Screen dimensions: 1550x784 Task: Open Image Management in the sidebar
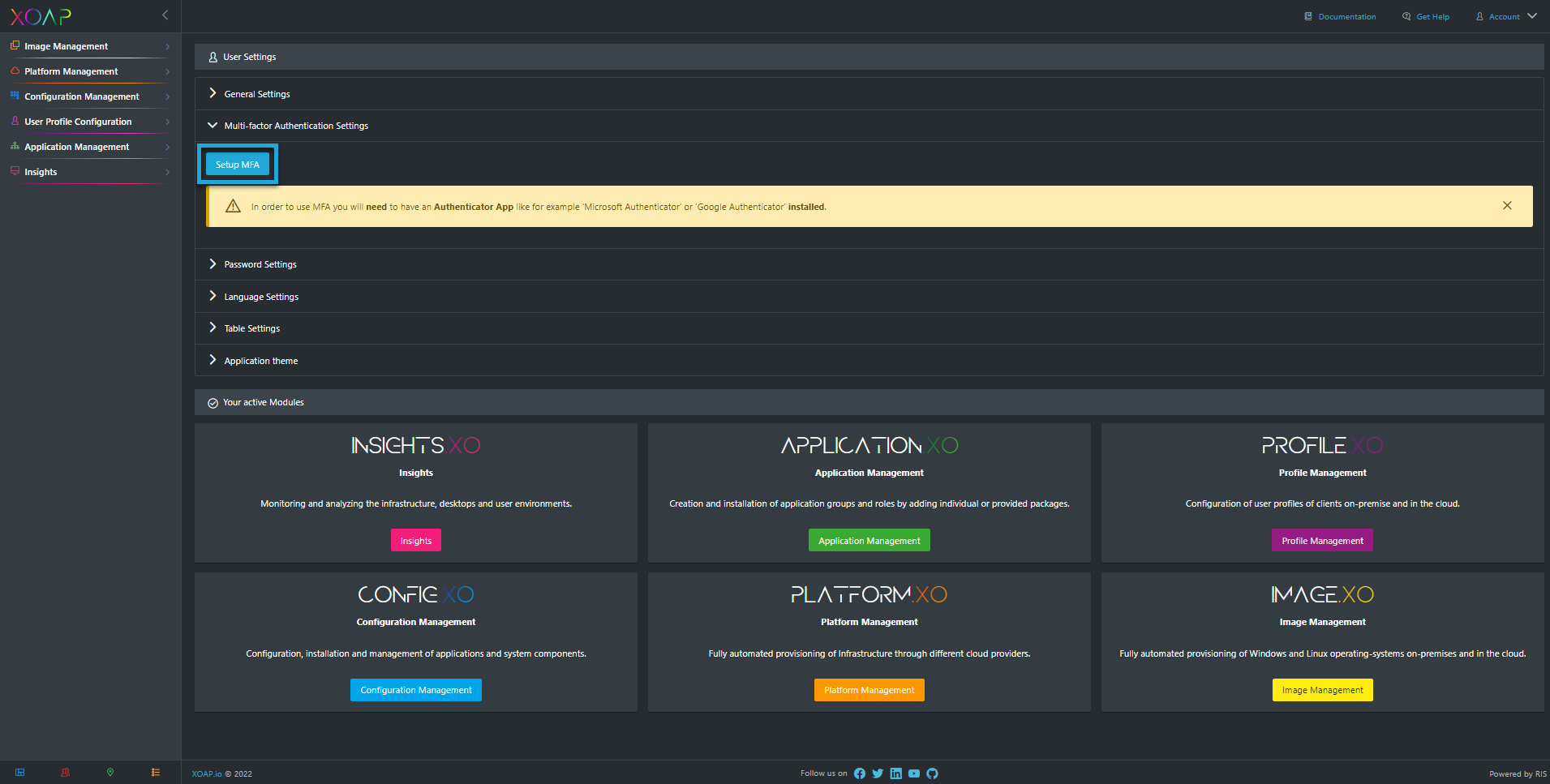(67, 46)
